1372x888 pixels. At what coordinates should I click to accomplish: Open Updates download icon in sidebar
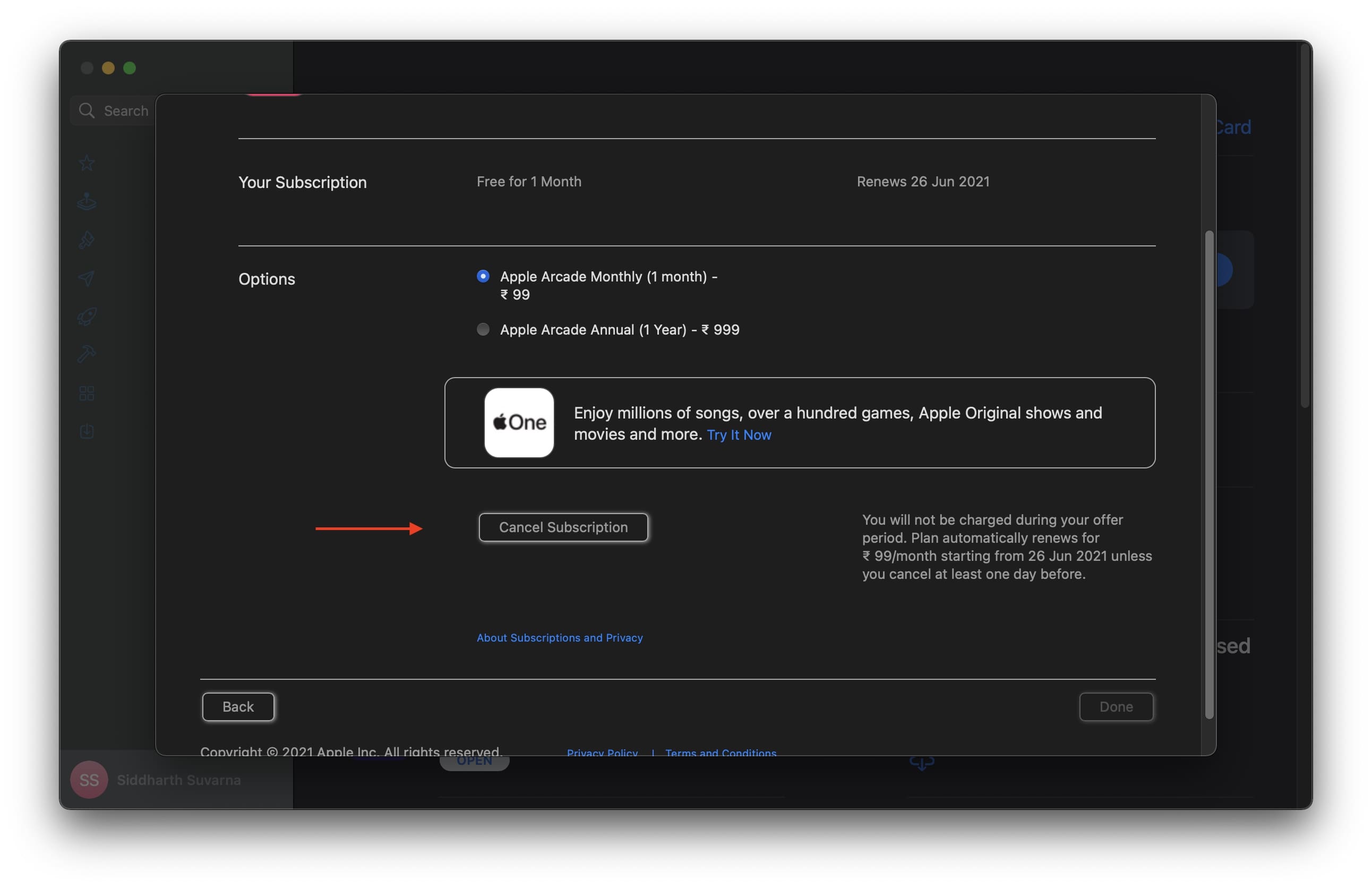pos(87,431)
